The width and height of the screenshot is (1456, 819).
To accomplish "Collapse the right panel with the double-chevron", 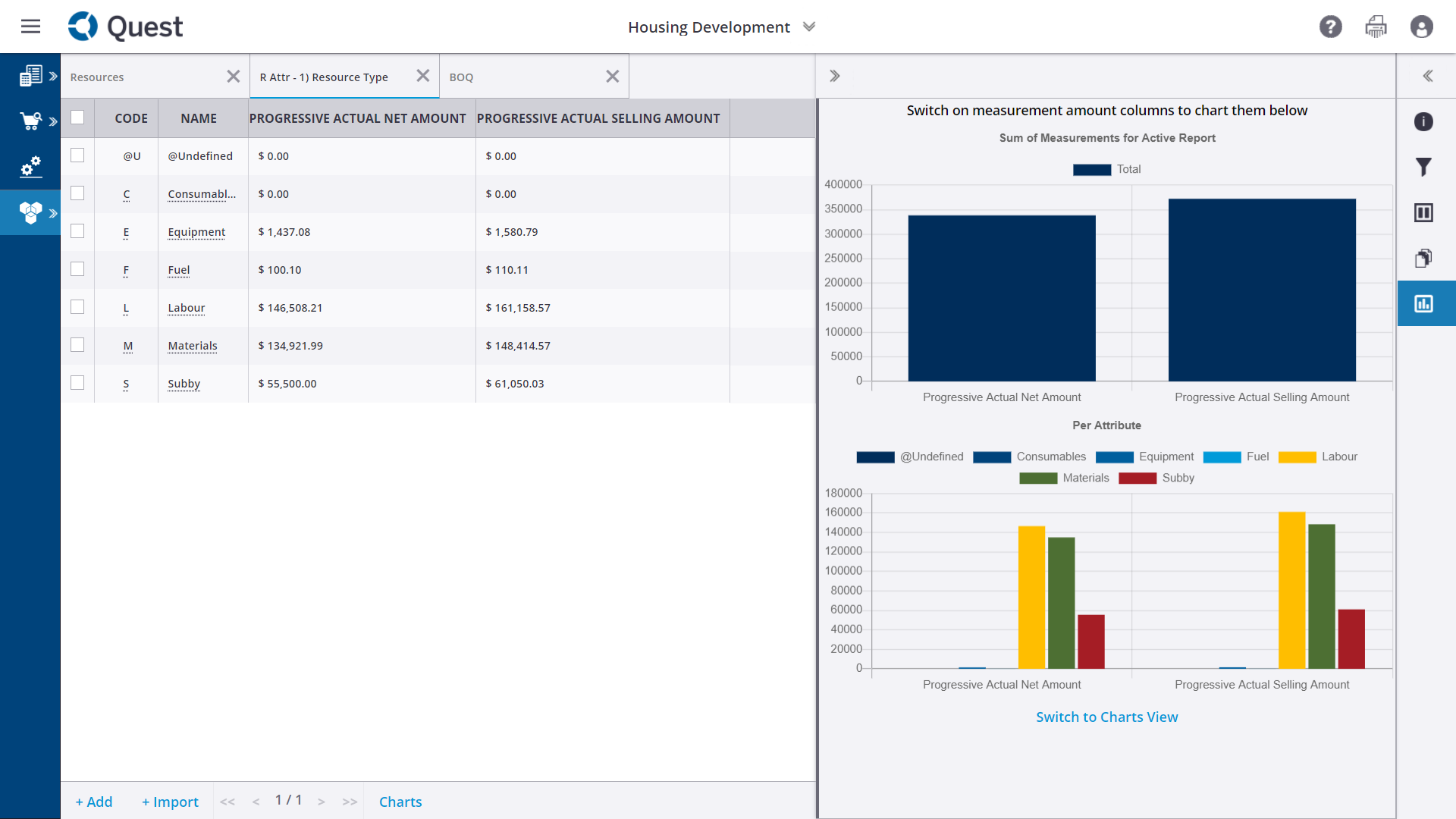I will tap(1429, 76).
